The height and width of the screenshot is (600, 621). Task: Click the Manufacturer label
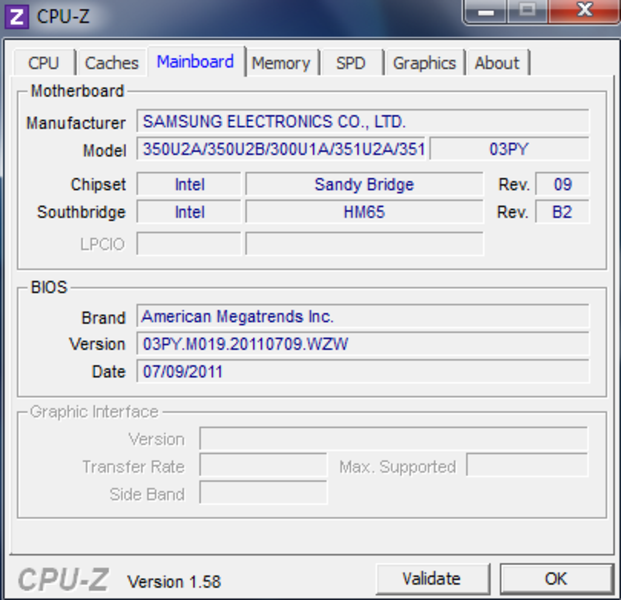click(x=76, y=123)
